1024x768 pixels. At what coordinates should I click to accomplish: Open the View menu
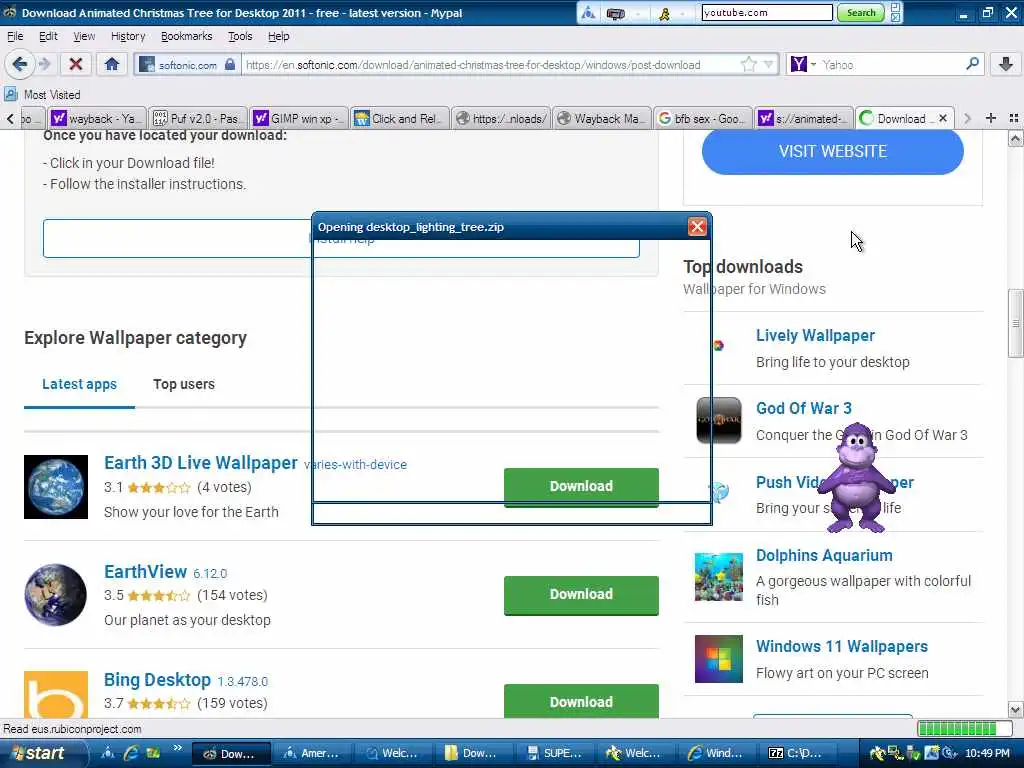84,36
